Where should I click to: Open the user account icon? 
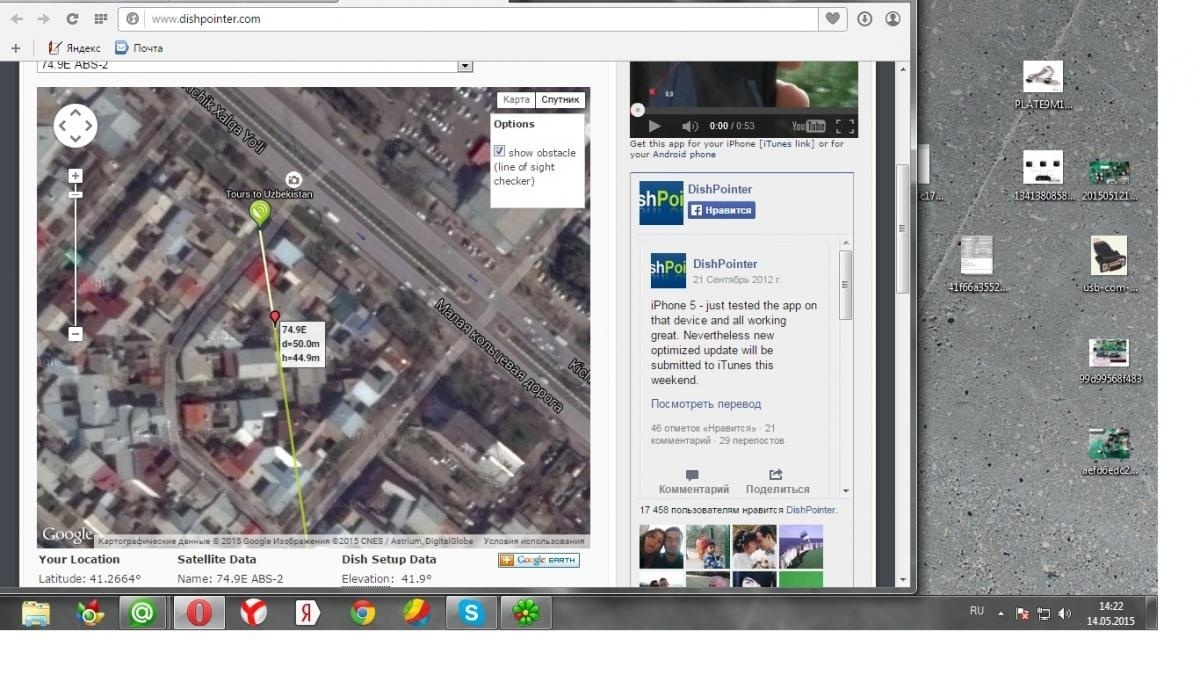tap(893, 19)
